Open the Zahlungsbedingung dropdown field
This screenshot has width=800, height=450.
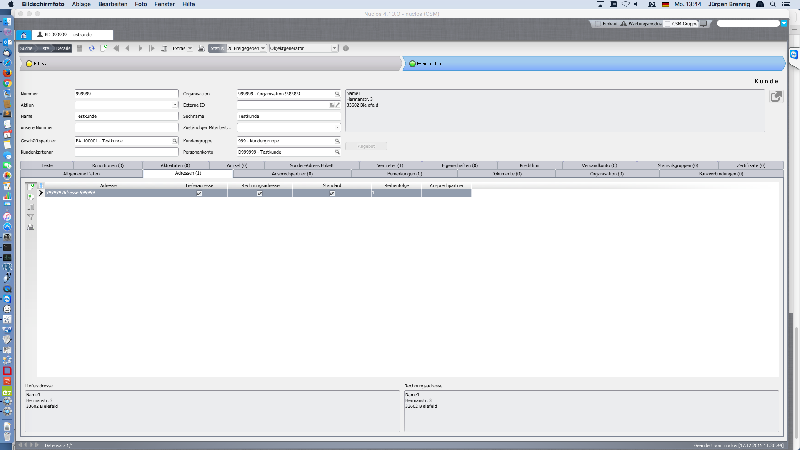point(289,128)
